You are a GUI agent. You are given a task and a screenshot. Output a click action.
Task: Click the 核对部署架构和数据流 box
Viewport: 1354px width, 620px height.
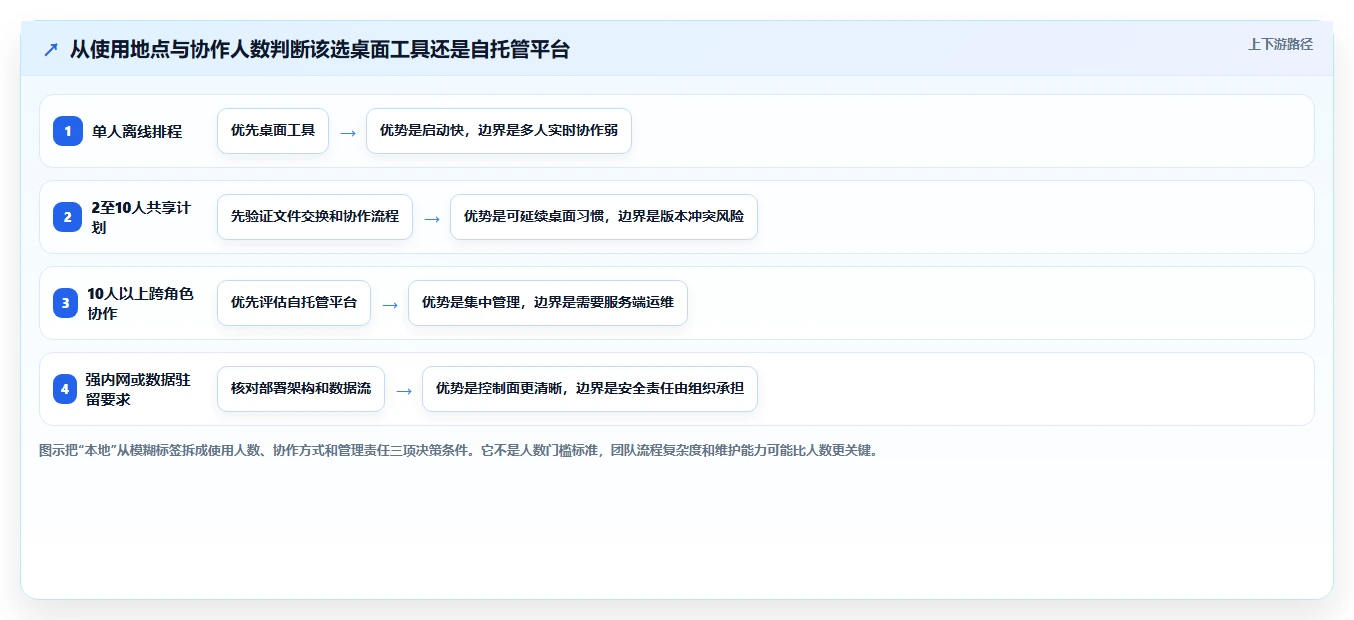301,389
